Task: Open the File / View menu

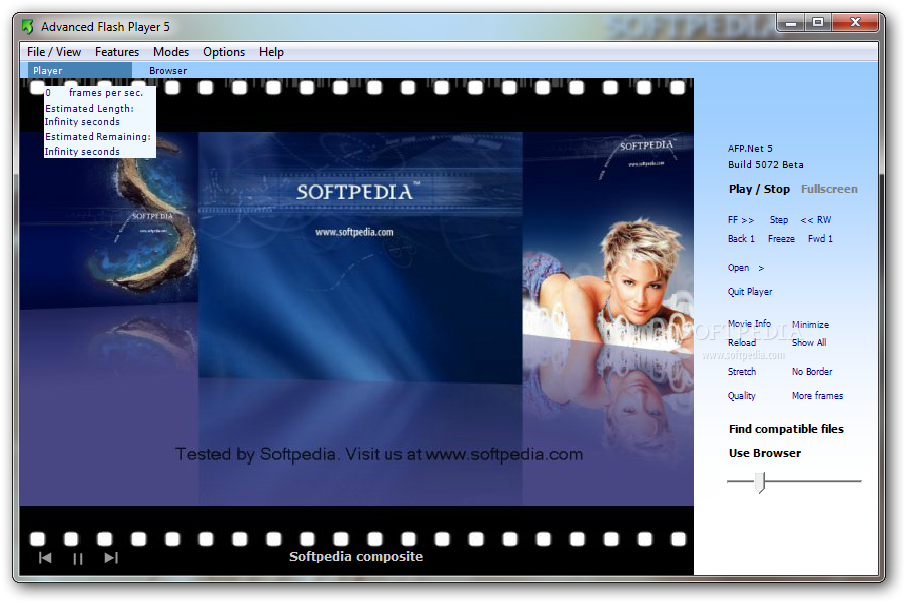Action: tap(54, 52)
